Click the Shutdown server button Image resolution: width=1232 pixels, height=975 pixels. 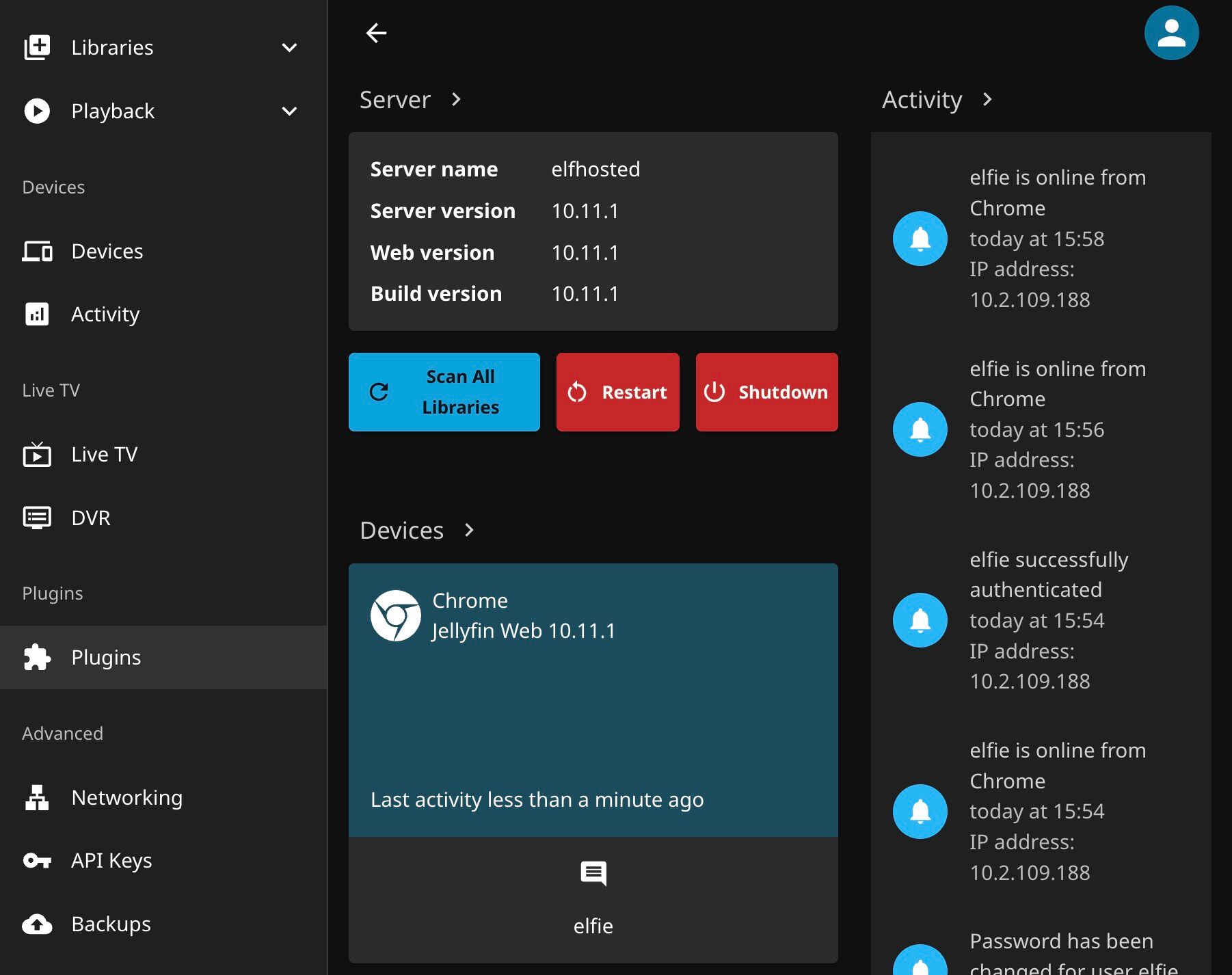pos(767,392)
